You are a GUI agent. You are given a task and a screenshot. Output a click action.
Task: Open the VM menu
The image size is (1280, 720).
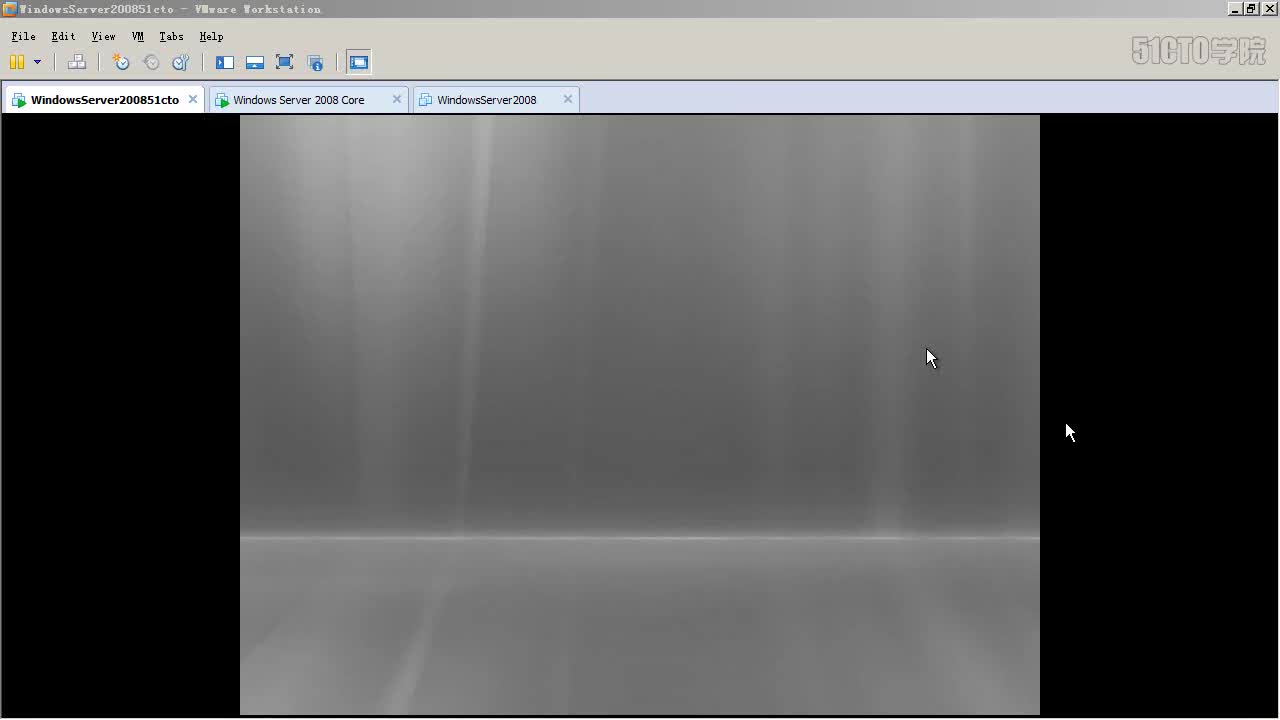[138, 36]
